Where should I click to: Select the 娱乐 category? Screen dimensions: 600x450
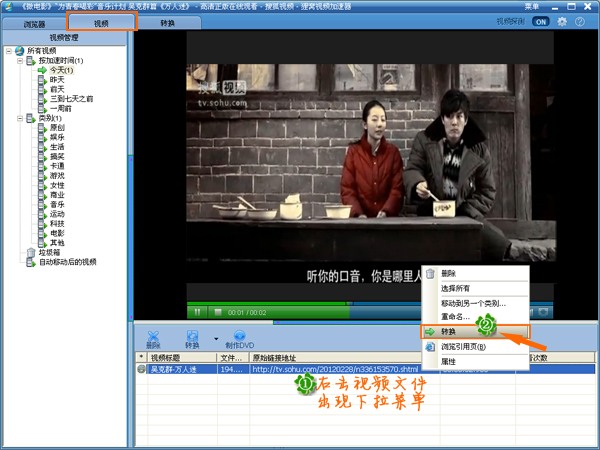(x=57, y=137)
